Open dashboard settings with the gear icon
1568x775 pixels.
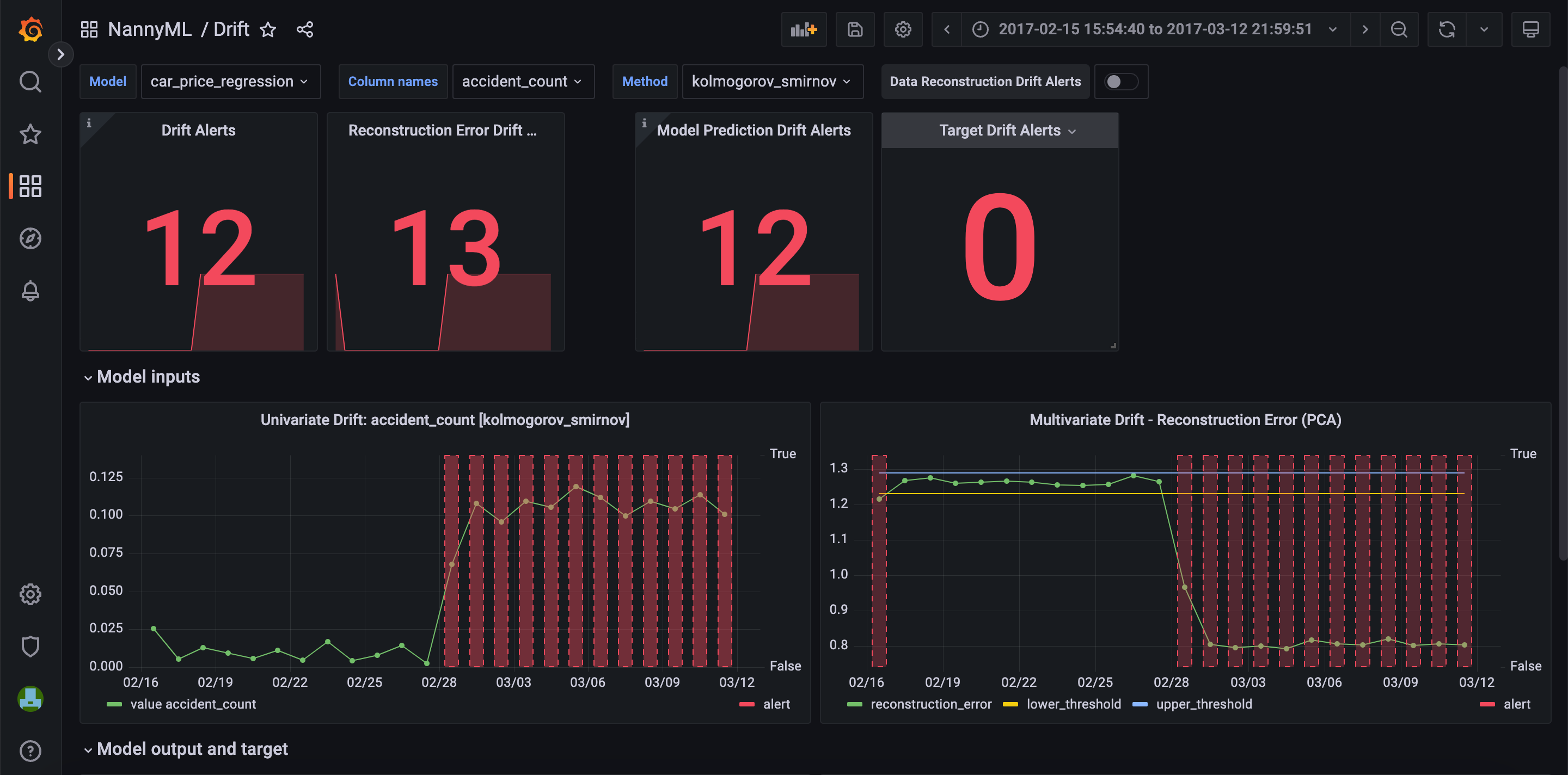point(903,29)
